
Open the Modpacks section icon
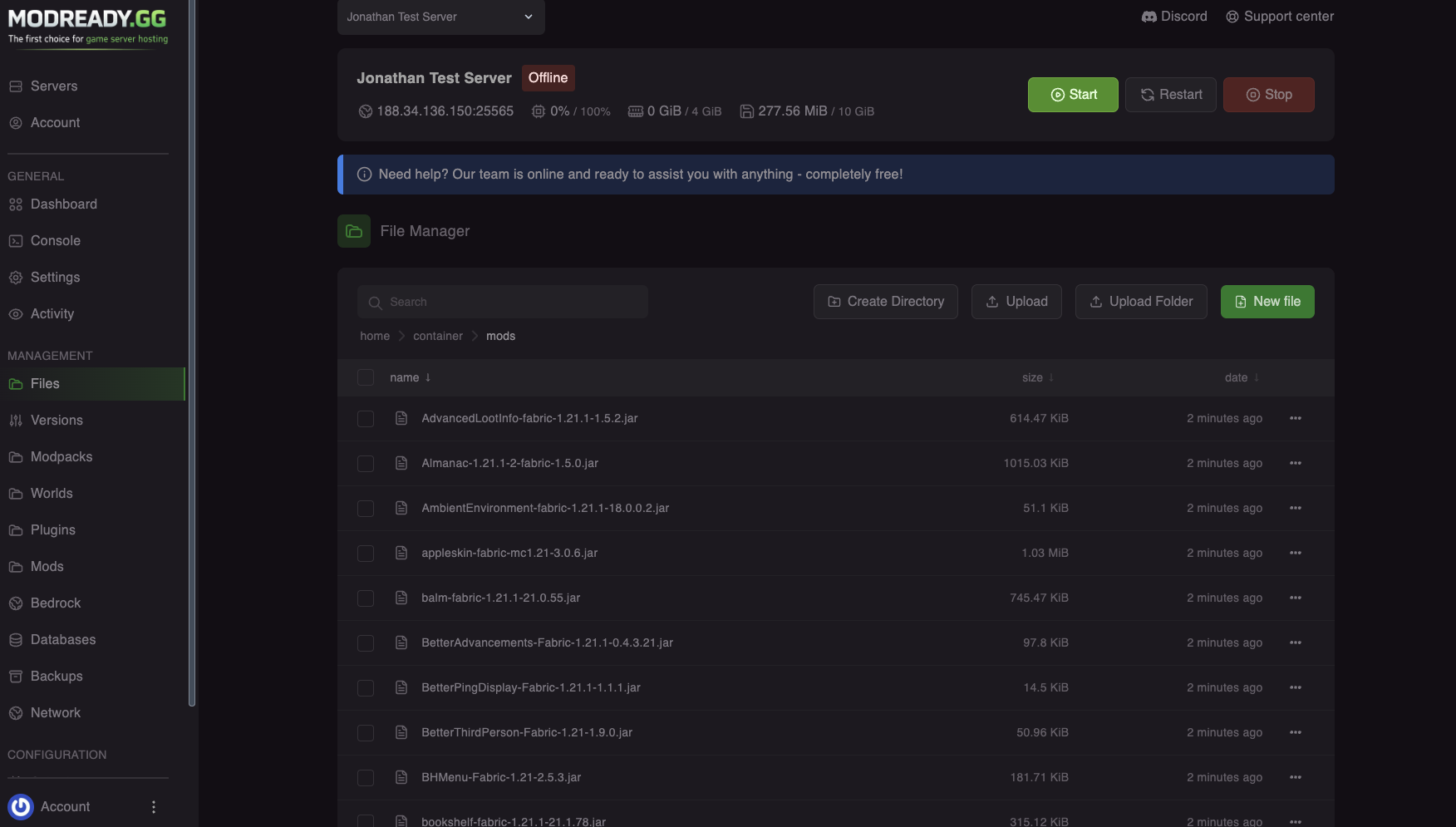(x=15, y=456)
